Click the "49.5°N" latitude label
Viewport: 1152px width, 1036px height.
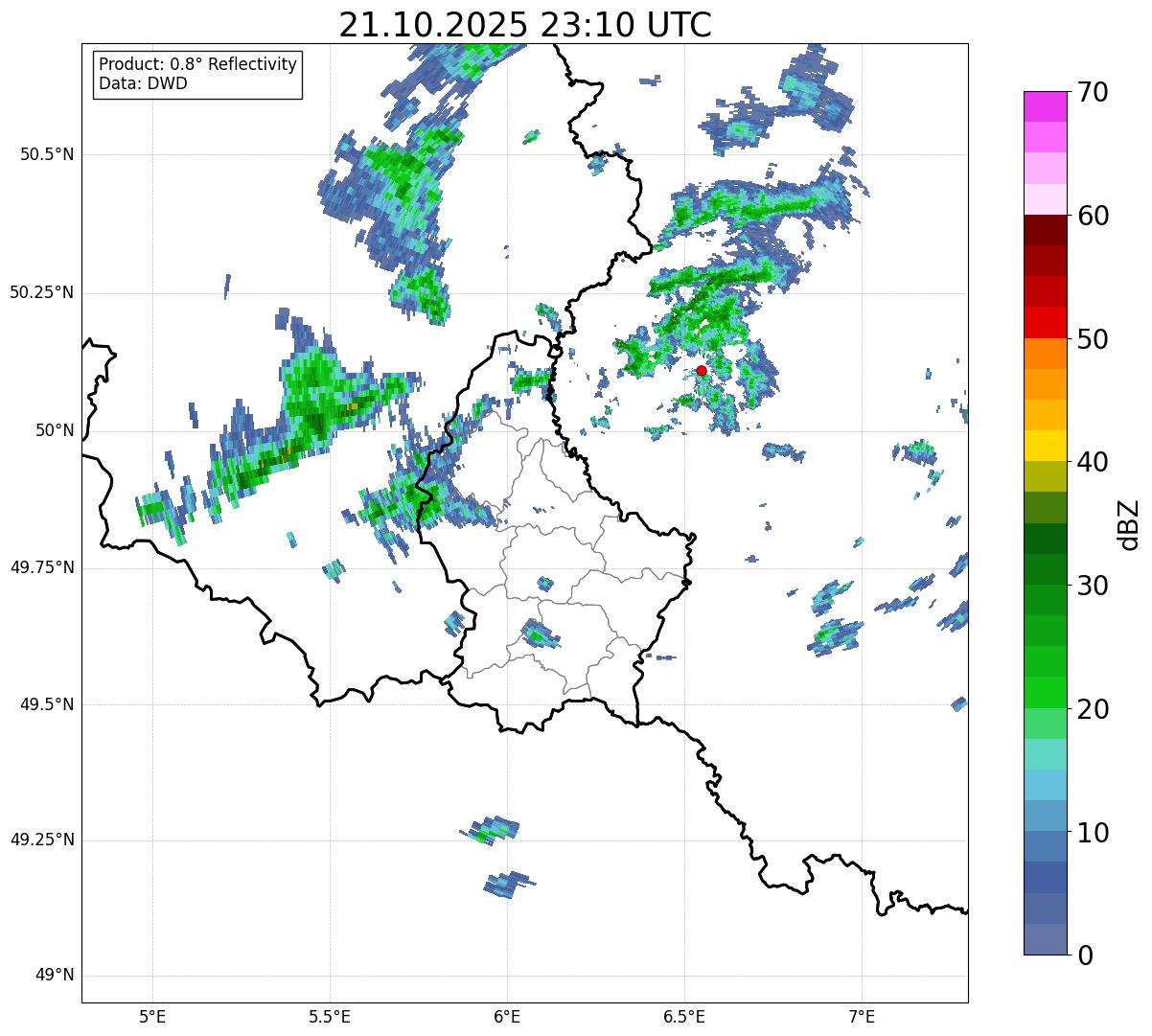point(47,704)
